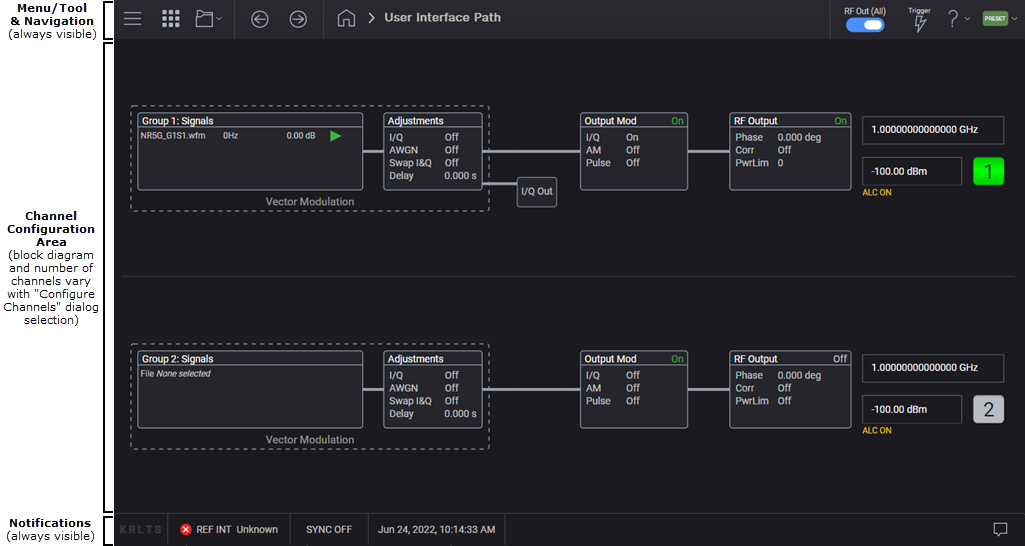Click the green play arrow in Group 1
This screenshot has height=546, width=1025.
coord(336,136)
